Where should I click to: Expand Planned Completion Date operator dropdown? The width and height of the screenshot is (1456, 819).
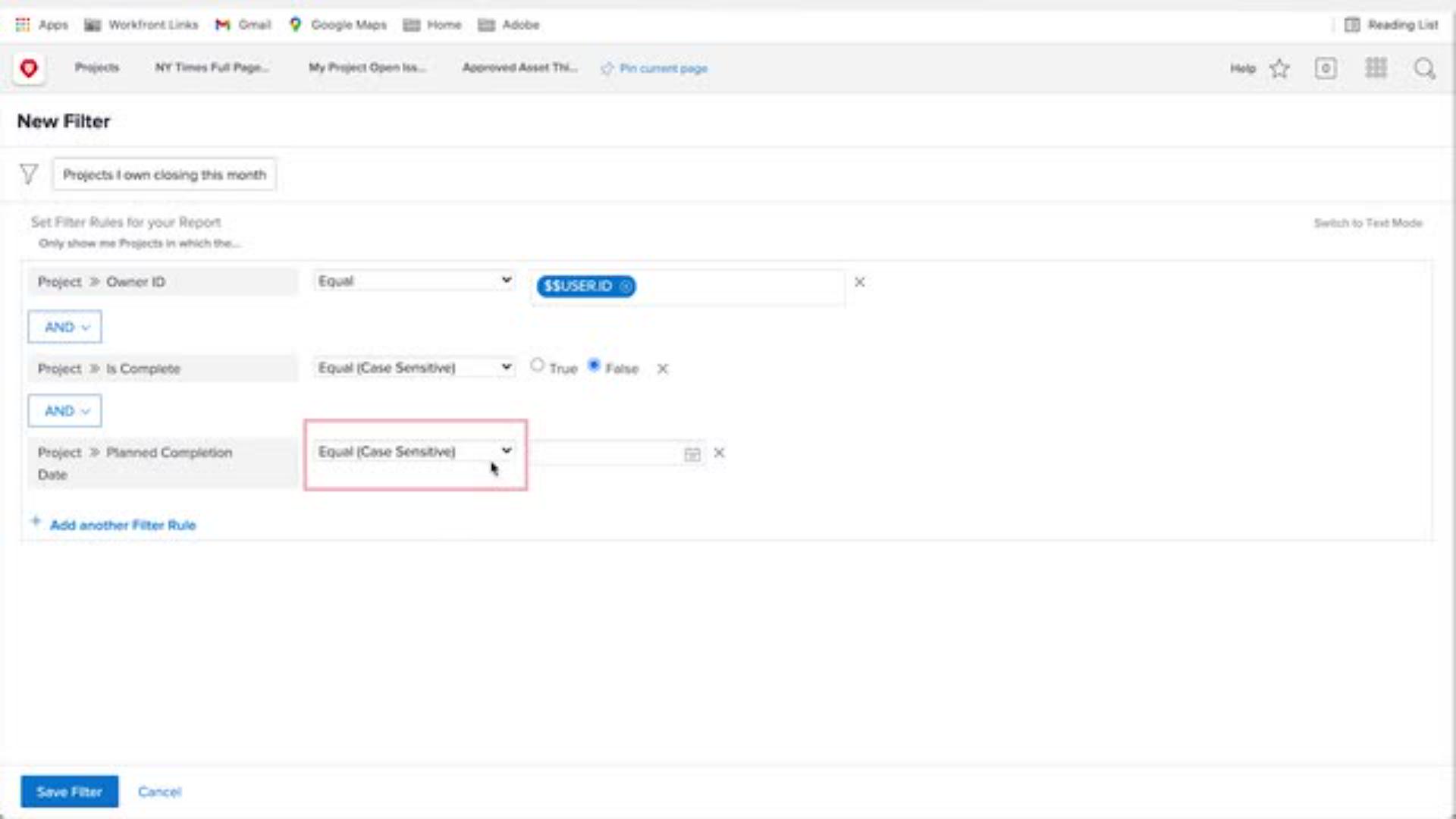point(414,452)
